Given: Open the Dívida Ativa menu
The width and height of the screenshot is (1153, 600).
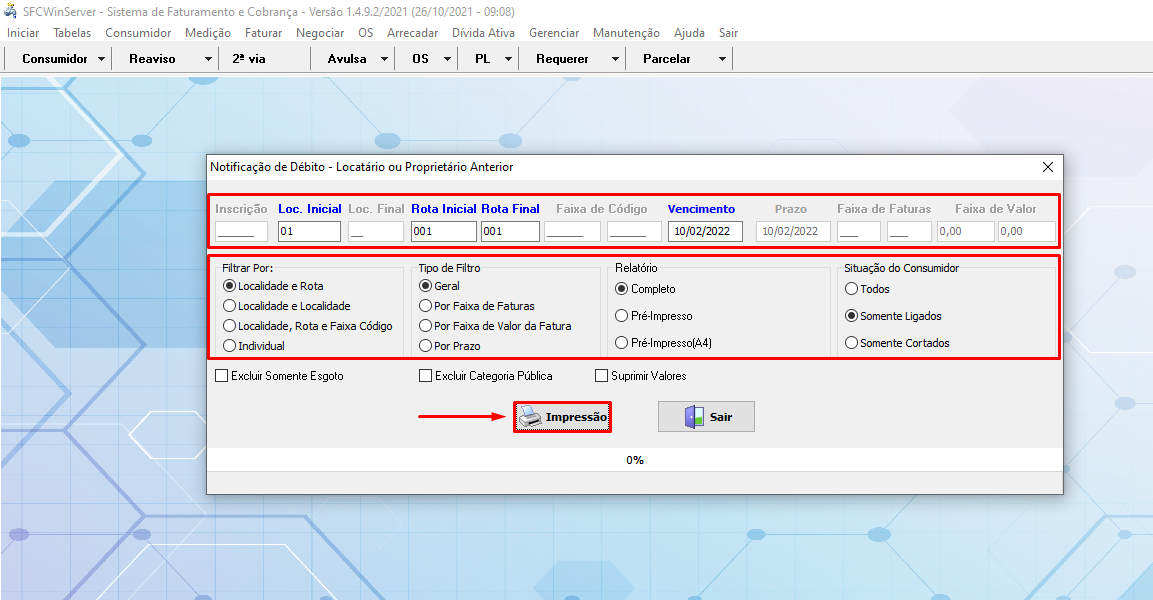Looking at the screenshot, I should point(483,33).
